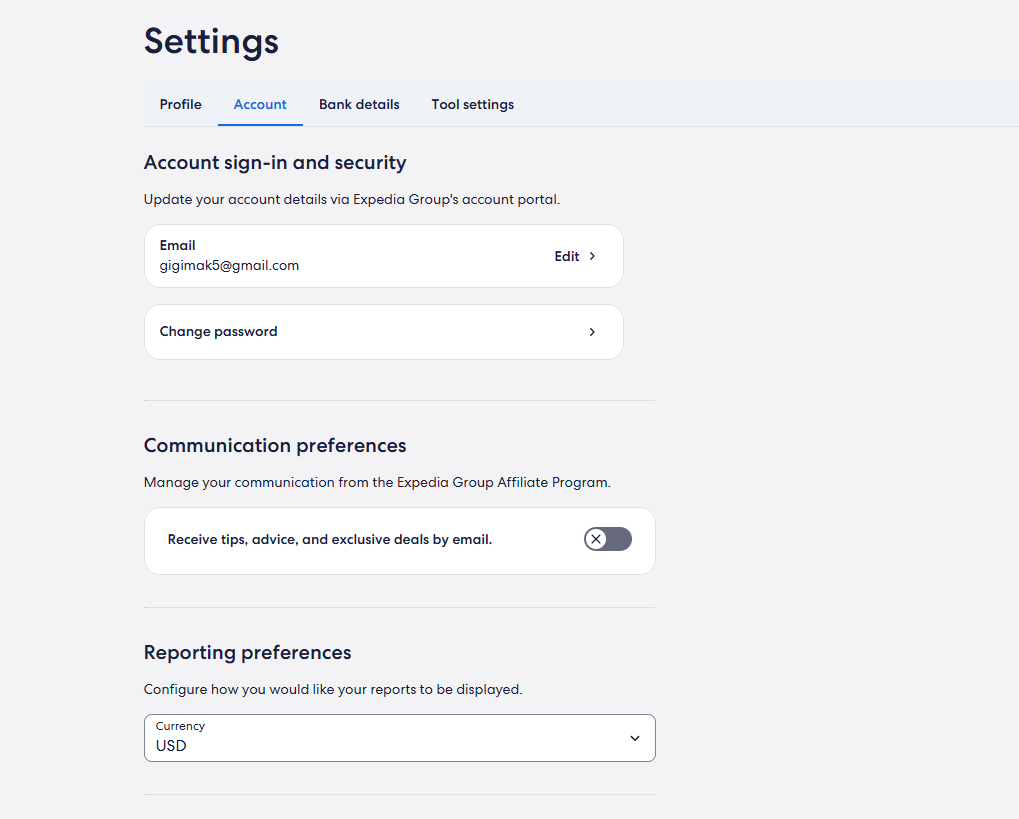The height and width of the screenshot is (819, 1019).
Task: Open the Profile tab
Action: click(180, 104)
